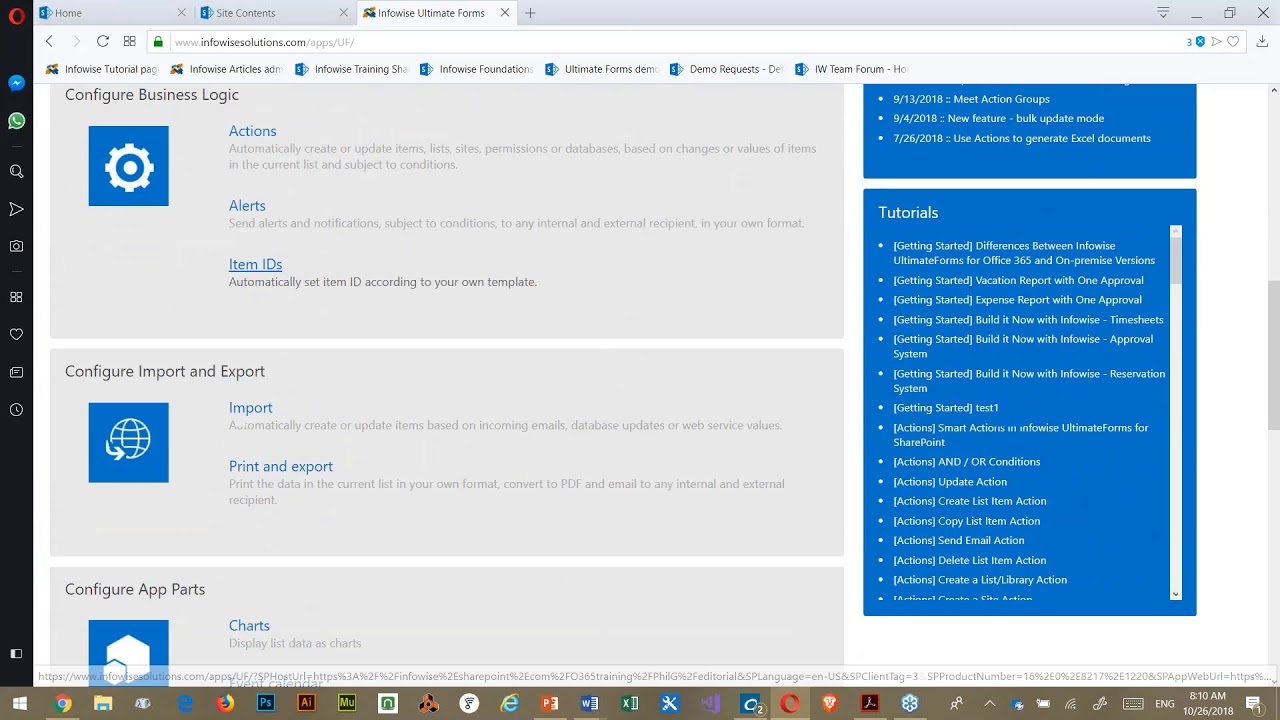Screen dimensions: 1280x720
Task: Click the Actions gear tile icon
Action: (128, 166)
